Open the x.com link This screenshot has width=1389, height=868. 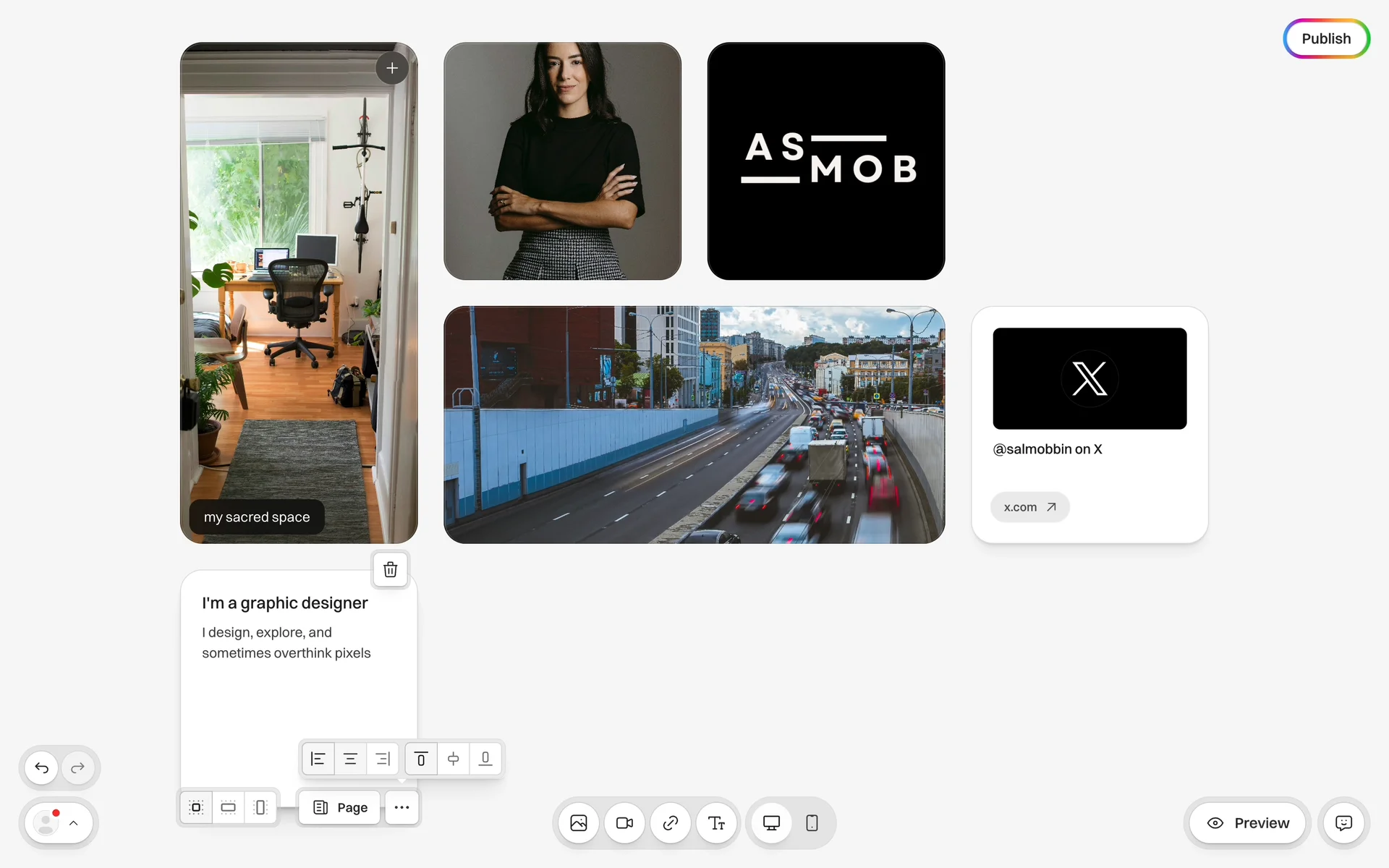click(1029, 507)
